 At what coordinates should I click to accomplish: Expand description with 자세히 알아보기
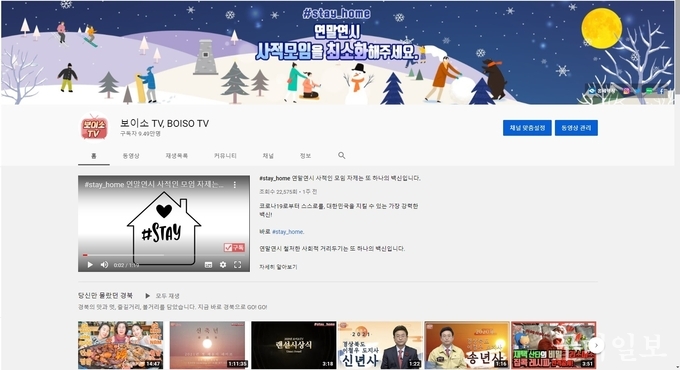click(278, 267)
